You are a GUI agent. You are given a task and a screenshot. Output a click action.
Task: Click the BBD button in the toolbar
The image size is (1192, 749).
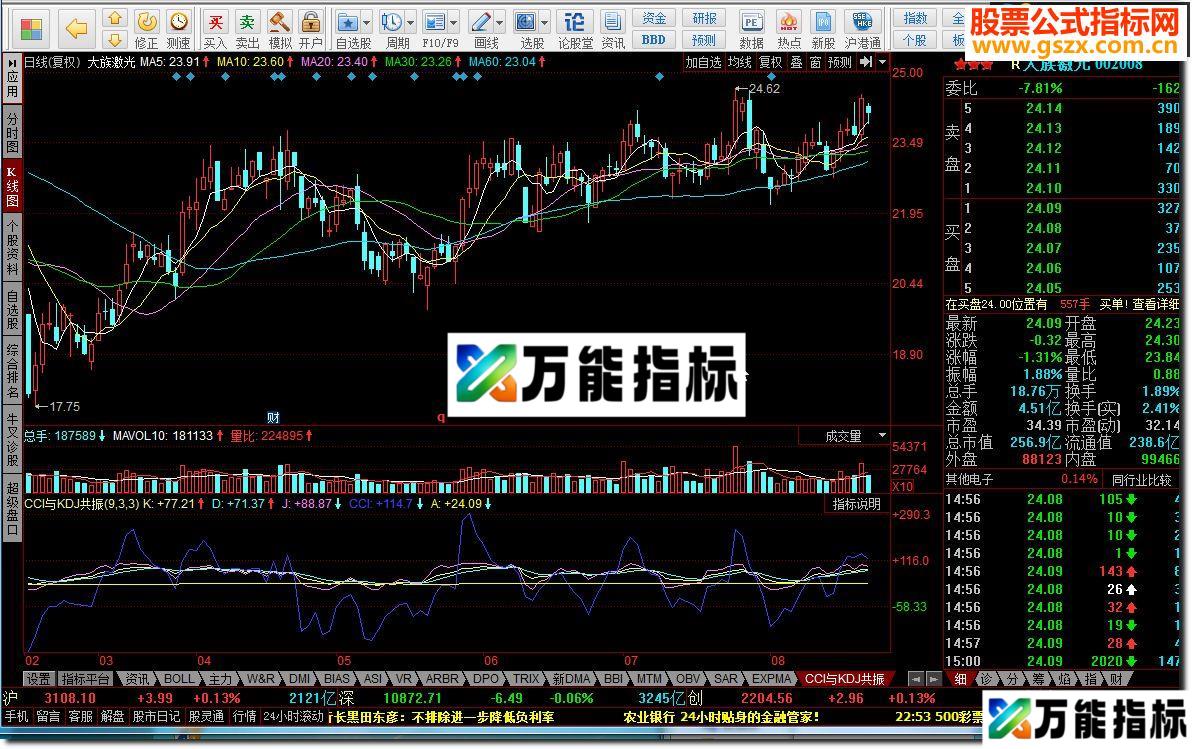pos(654,41)
